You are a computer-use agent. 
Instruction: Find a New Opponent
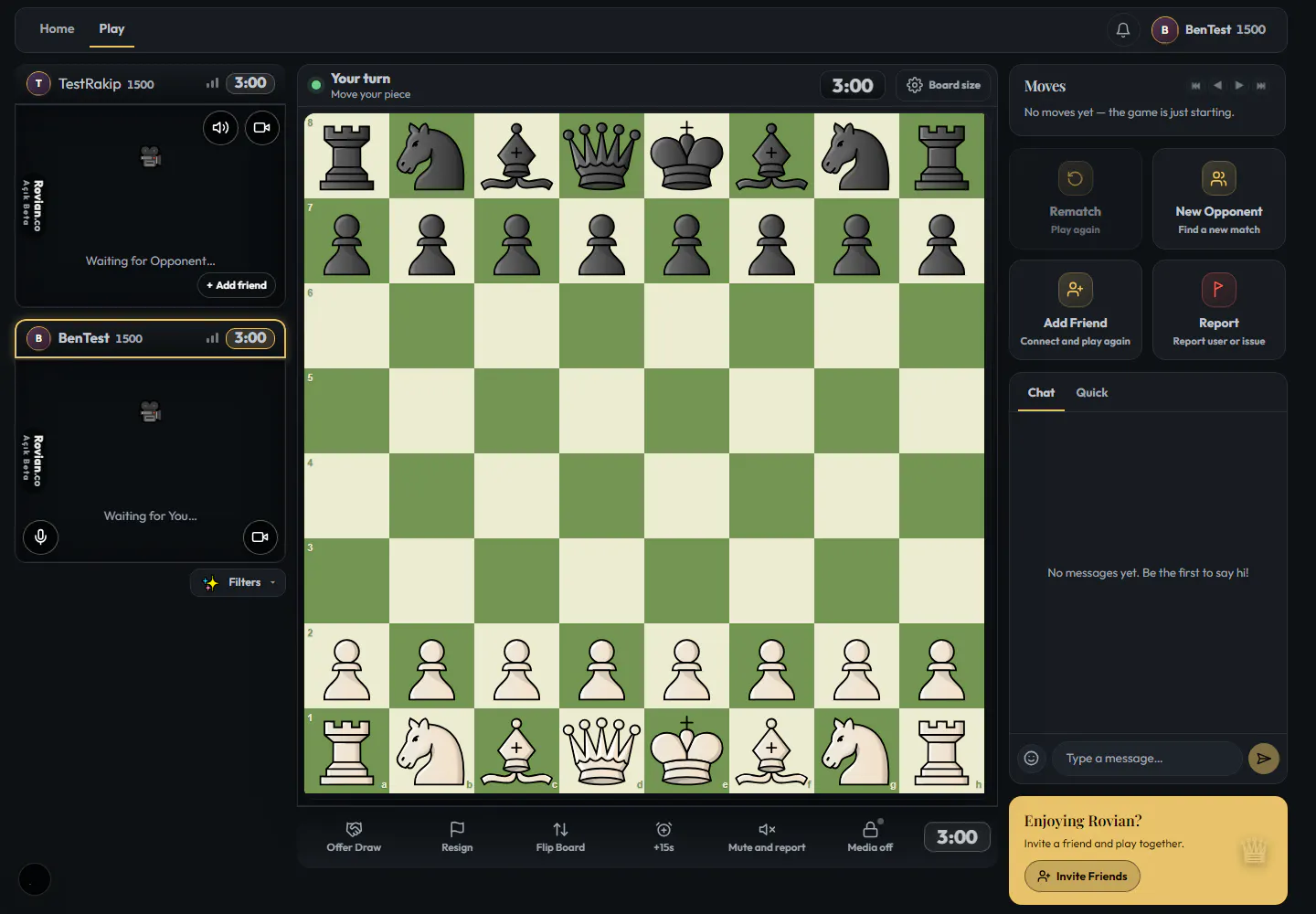pyautogui.click(x=1219, y=199)
